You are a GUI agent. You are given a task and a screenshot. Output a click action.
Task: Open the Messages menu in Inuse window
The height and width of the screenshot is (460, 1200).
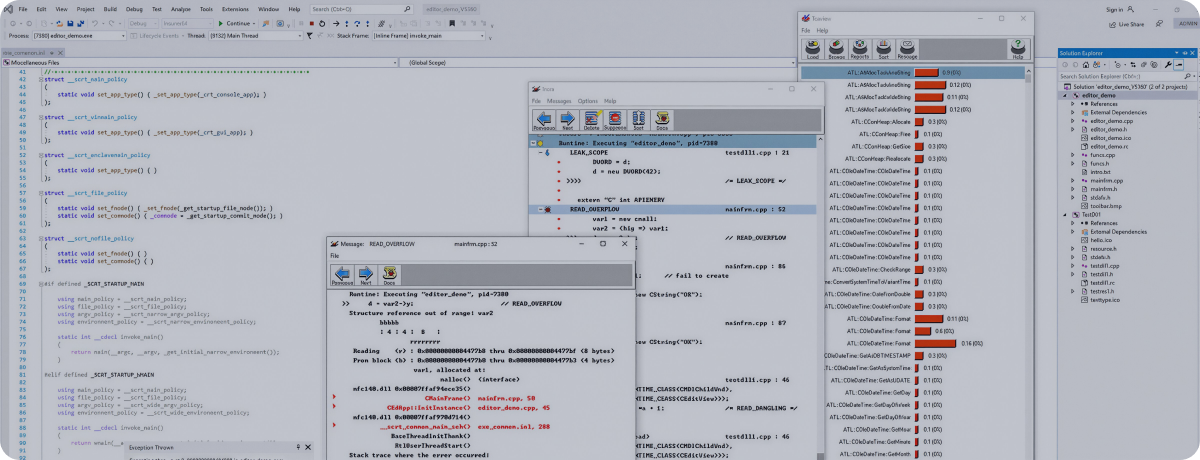point(559,101)
